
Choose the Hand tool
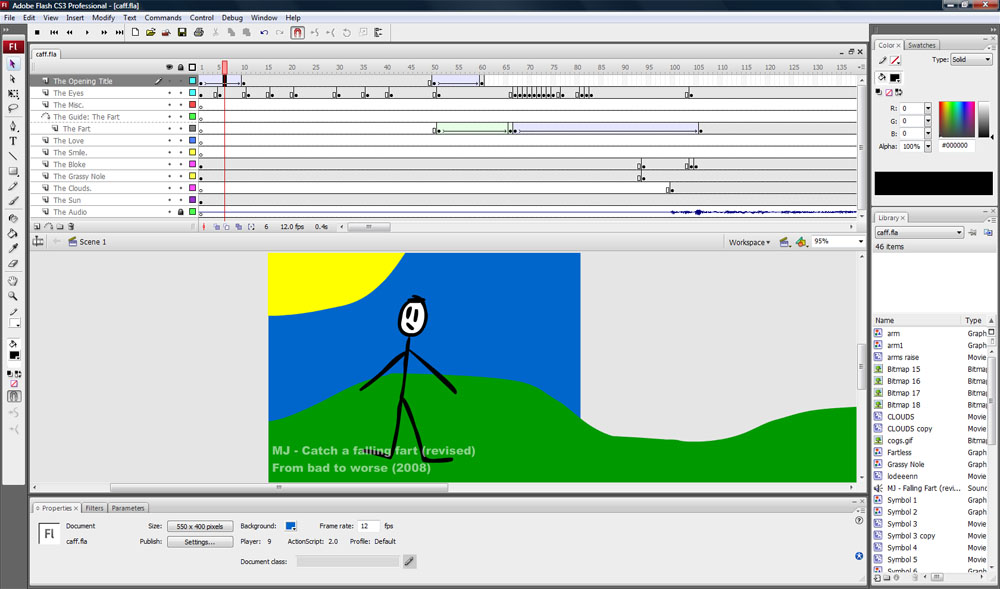tap(13, 281)
